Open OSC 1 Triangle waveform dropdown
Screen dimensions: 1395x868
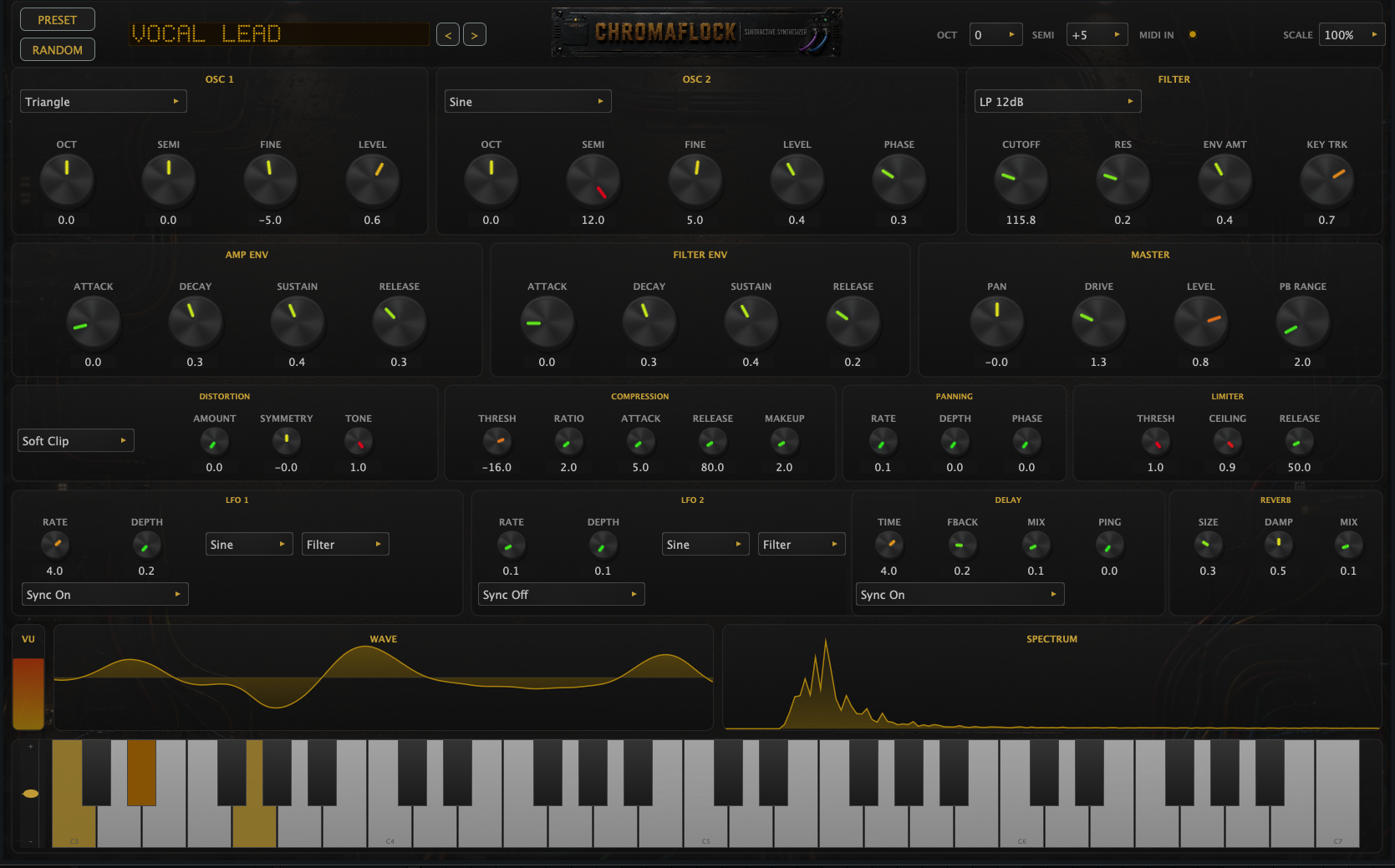[103, 101]
